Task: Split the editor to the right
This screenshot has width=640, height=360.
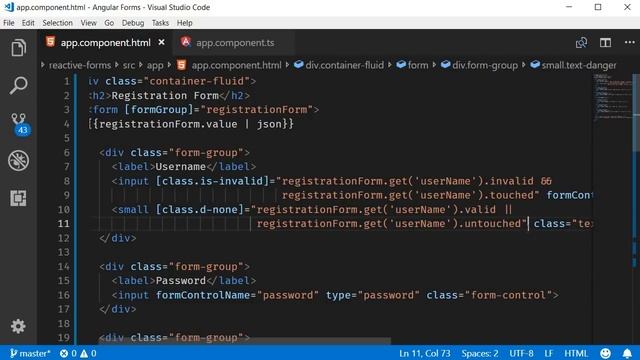Action: [605, 42]
